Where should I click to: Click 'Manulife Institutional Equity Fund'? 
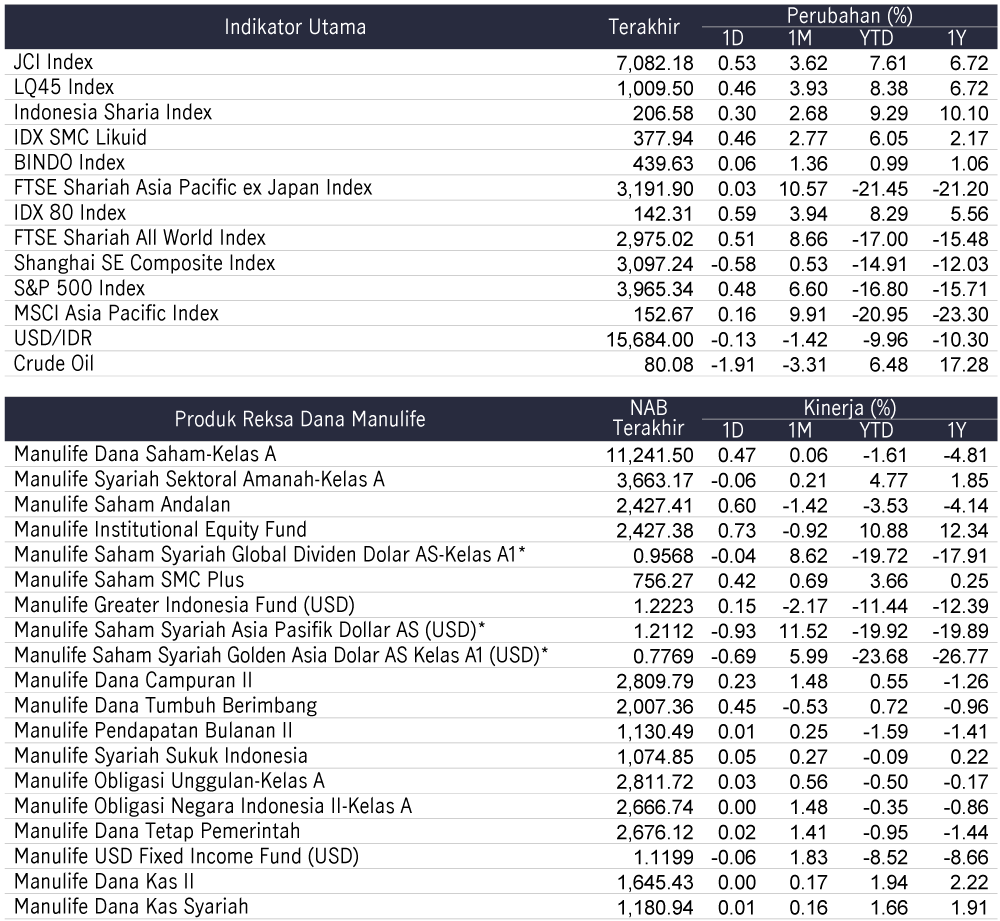pyautogui.click(x=160, y=529)
